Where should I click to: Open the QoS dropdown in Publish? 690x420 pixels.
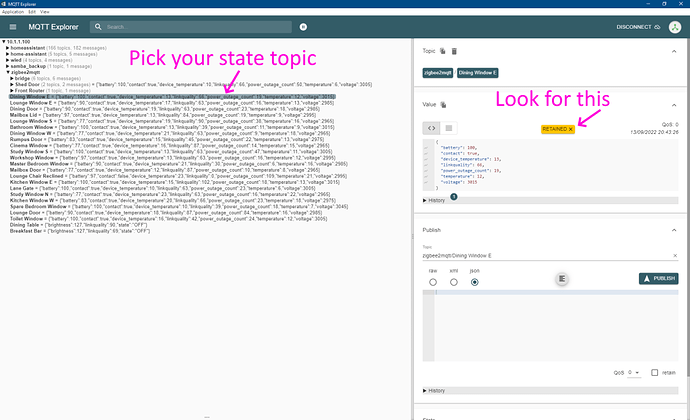[x=634, y=372]
